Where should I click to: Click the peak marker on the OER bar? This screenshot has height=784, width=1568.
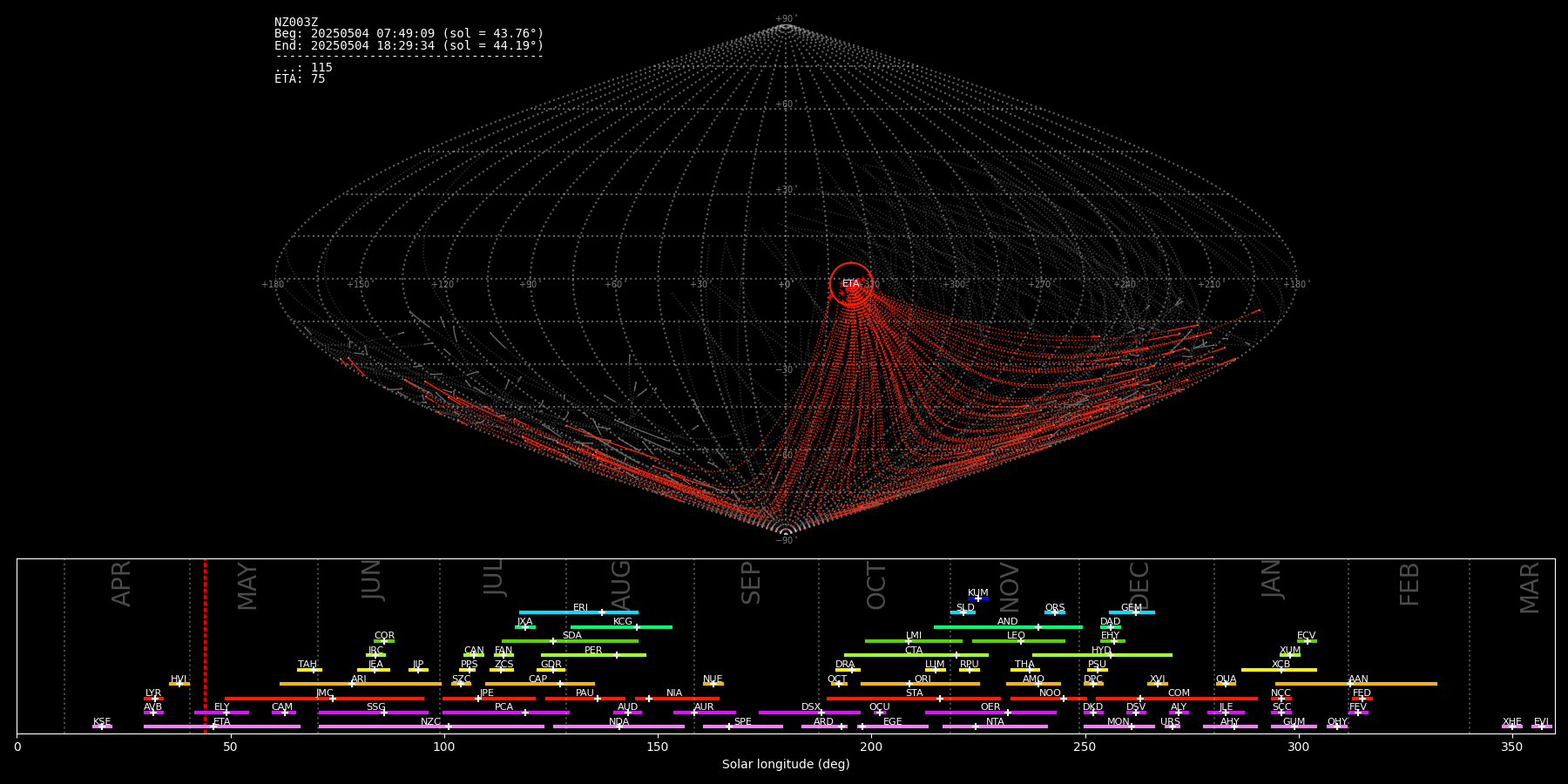tap(1008, 713)
